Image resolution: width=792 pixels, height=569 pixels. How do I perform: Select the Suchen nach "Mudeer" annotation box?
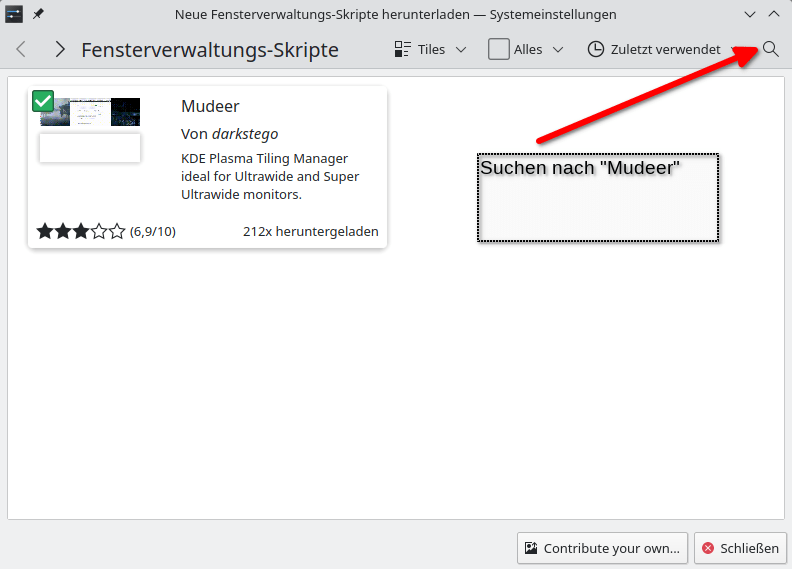[x=597, y=197]
